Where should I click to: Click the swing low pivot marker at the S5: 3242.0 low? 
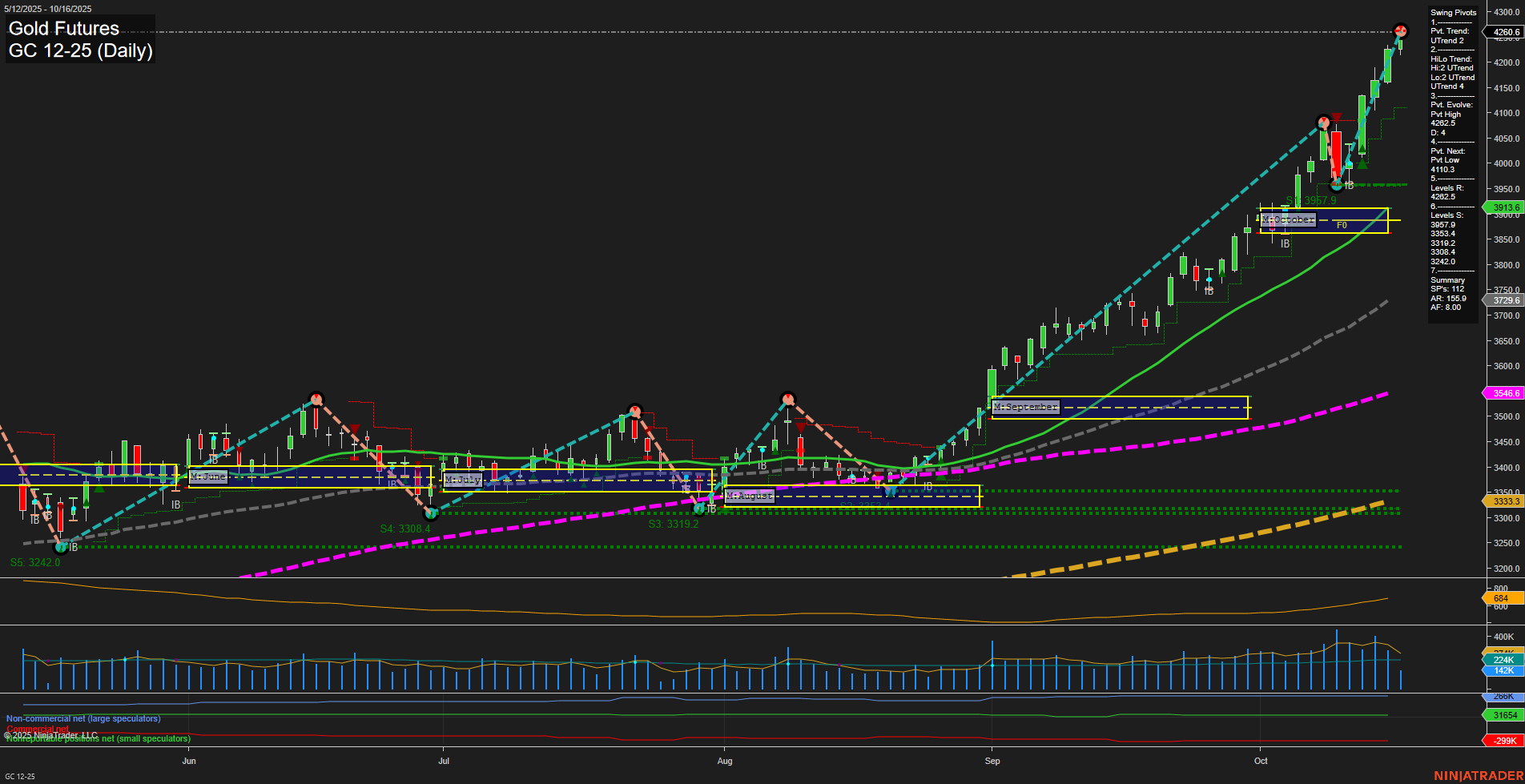(62, 548)
